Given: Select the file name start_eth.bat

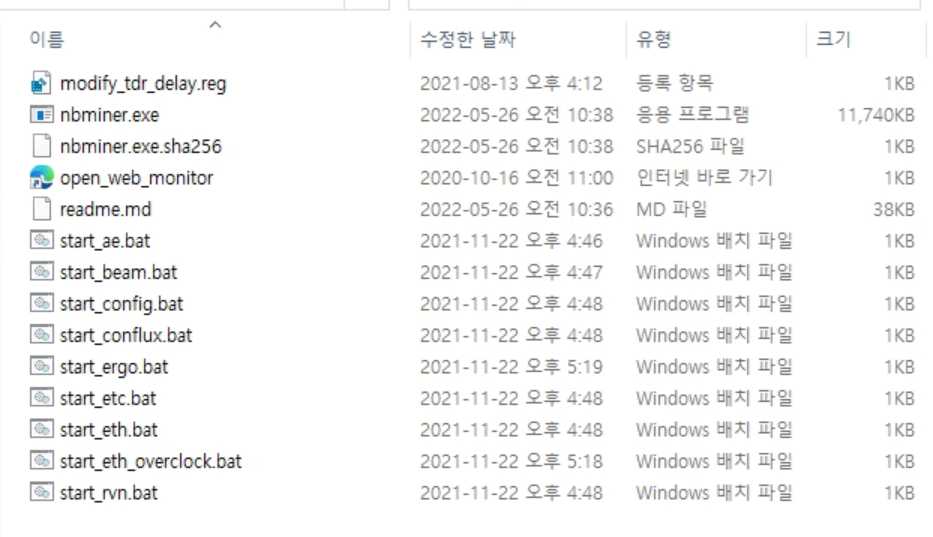Looking at the screenshot, I should coord(108,429).
